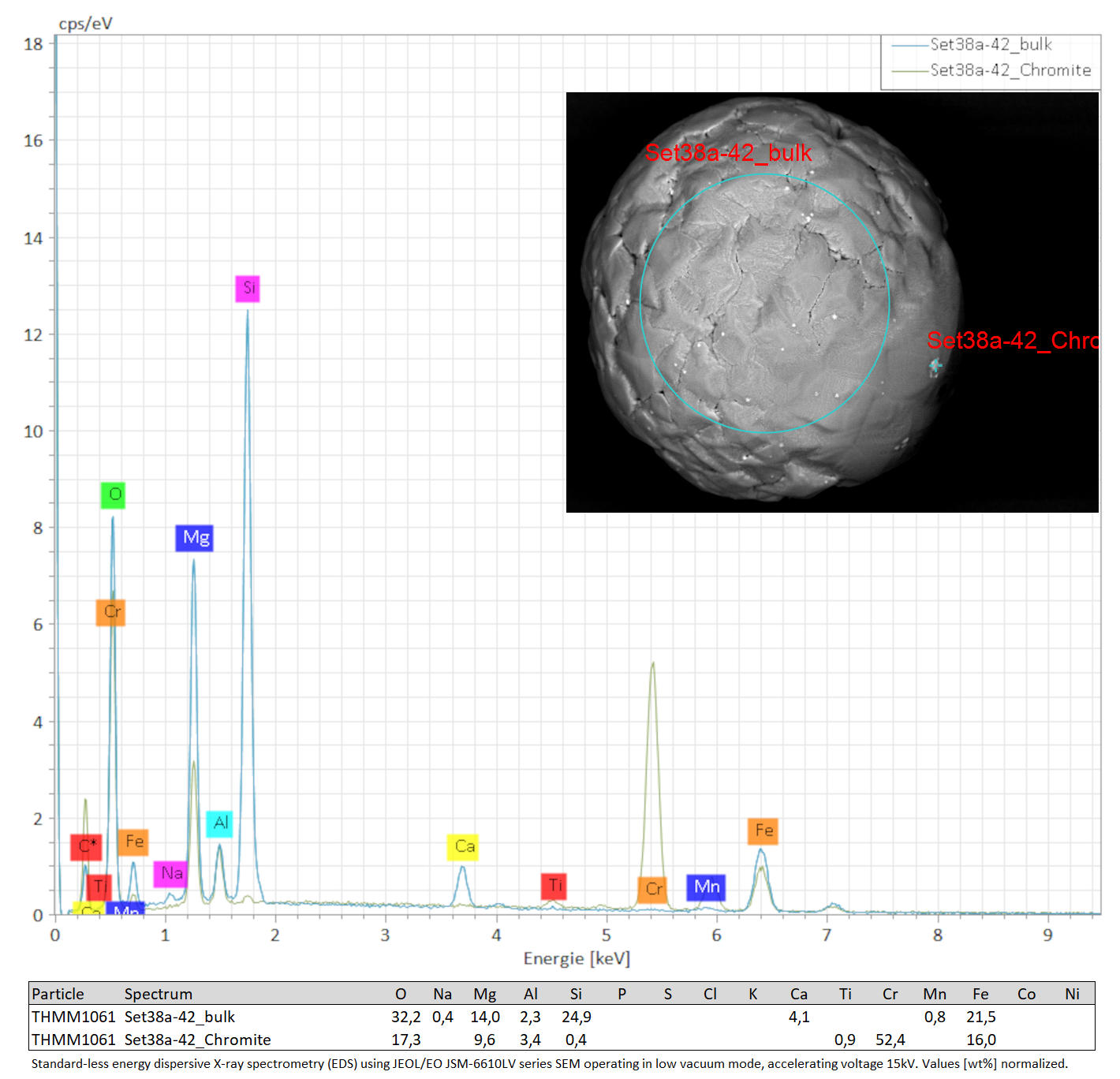This screenshot has height=1079, width=1120.
Task: Click the Energie [keV] axis title
Action: (577, 959)
